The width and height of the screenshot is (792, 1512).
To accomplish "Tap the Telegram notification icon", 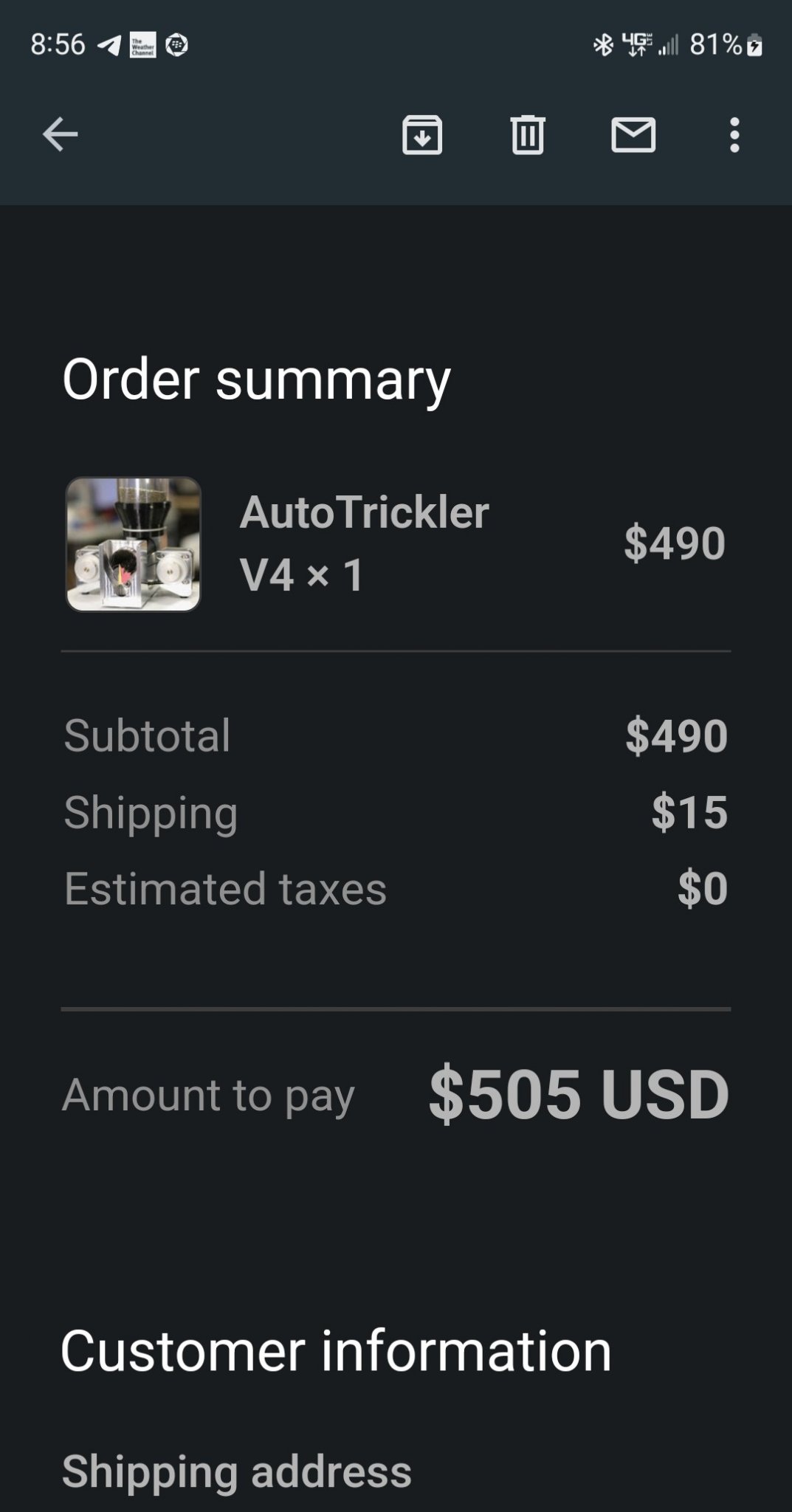I will (x=110, y=46).
